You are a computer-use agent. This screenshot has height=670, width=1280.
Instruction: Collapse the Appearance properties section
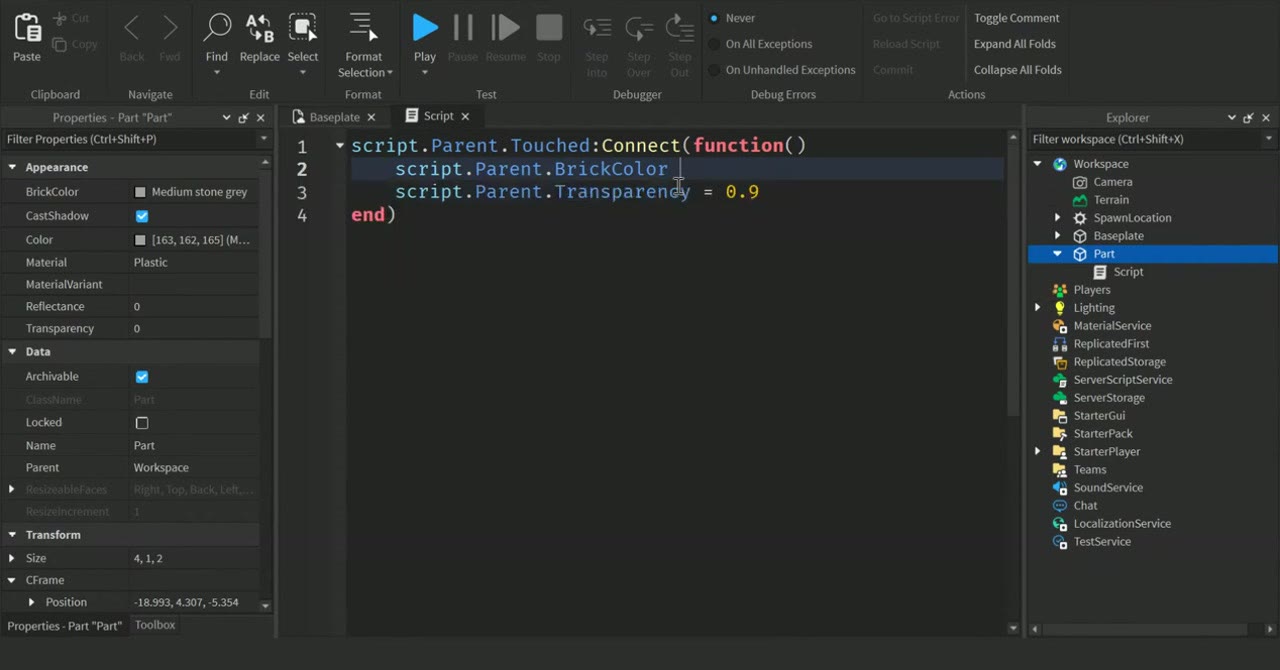[12, 167]
